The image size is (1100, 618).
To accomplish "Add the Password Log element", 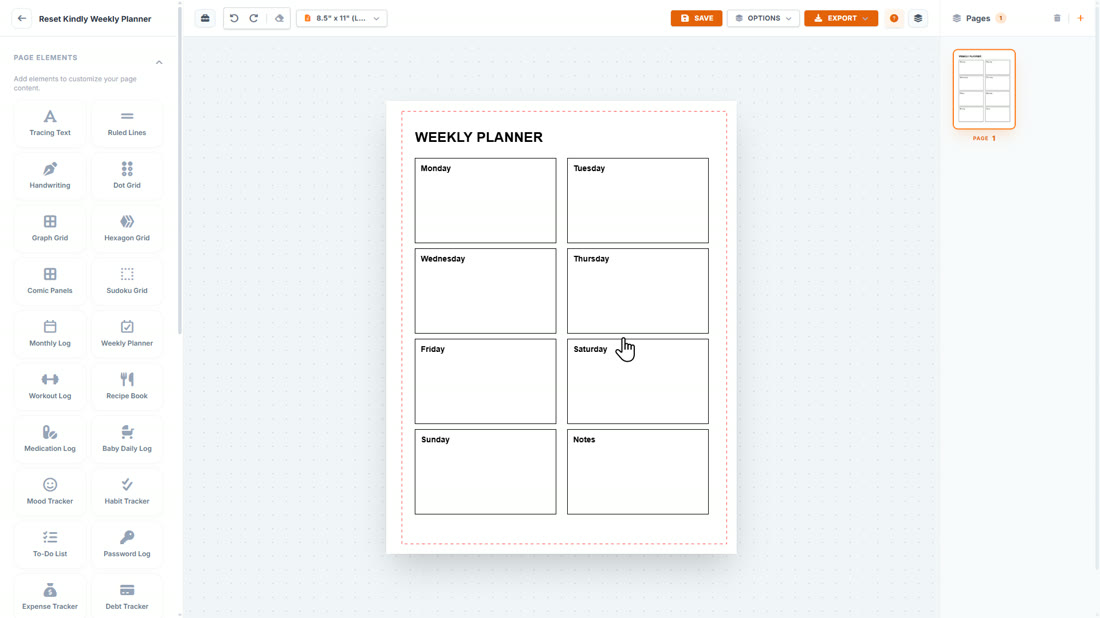I will [x=127, y=544].
